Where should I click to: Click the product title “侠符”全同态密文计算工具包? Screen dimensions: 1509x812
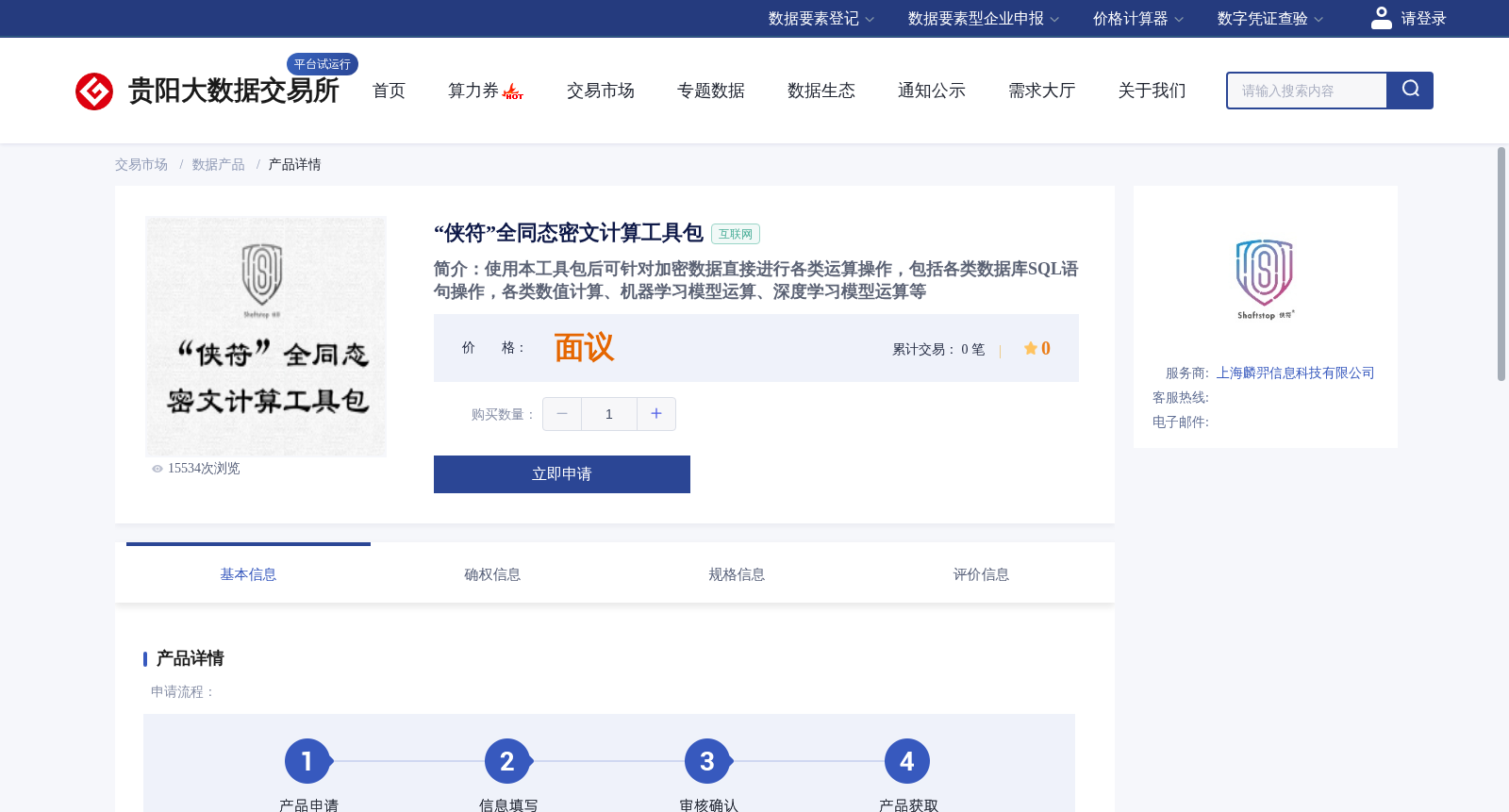tap(569, 233)
